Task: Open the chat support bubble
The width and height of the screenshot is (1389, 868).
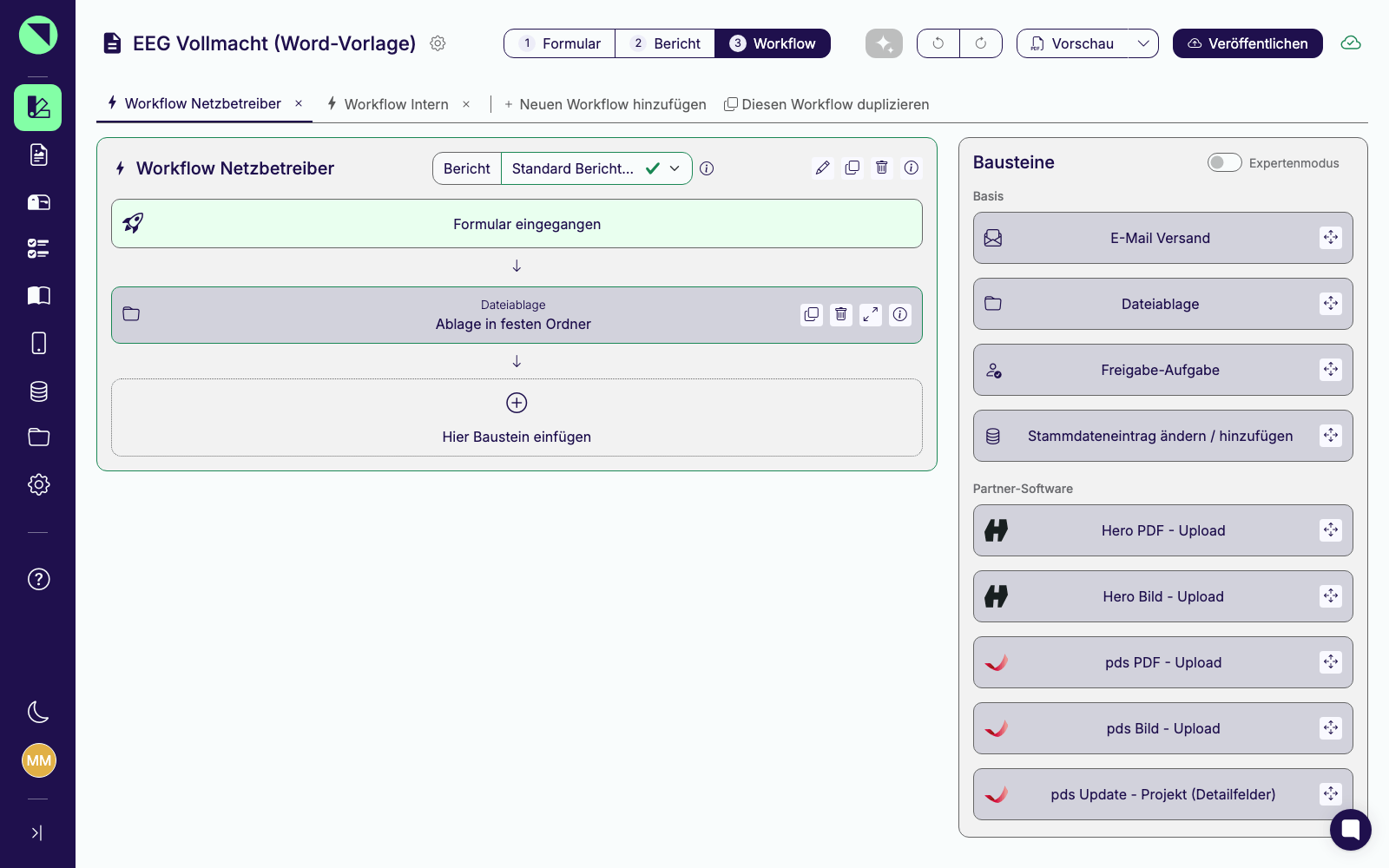Action: 1350,830
